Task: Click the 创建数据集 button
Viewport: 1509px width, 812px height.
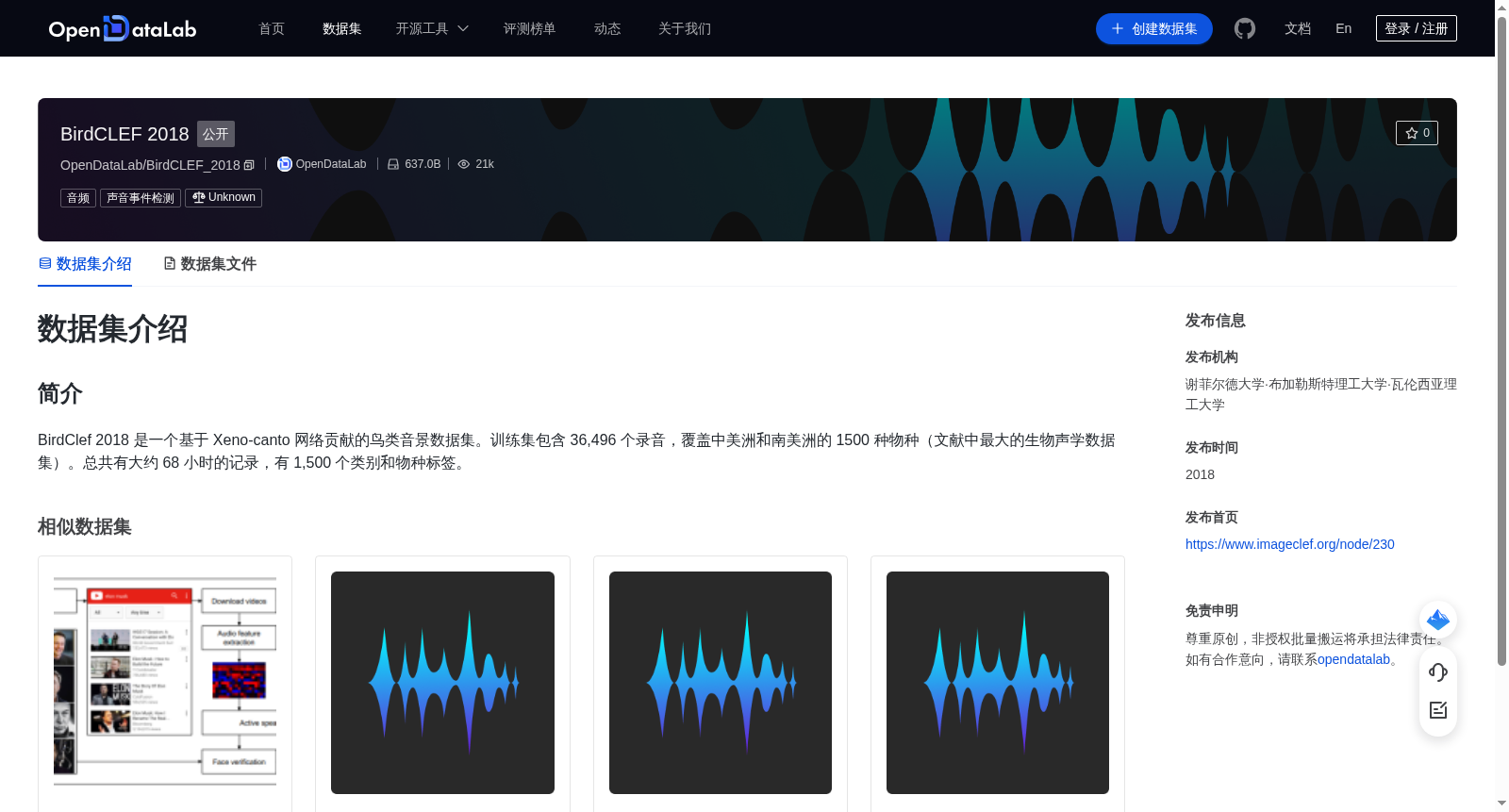Action: click(x=1154, y=28)
